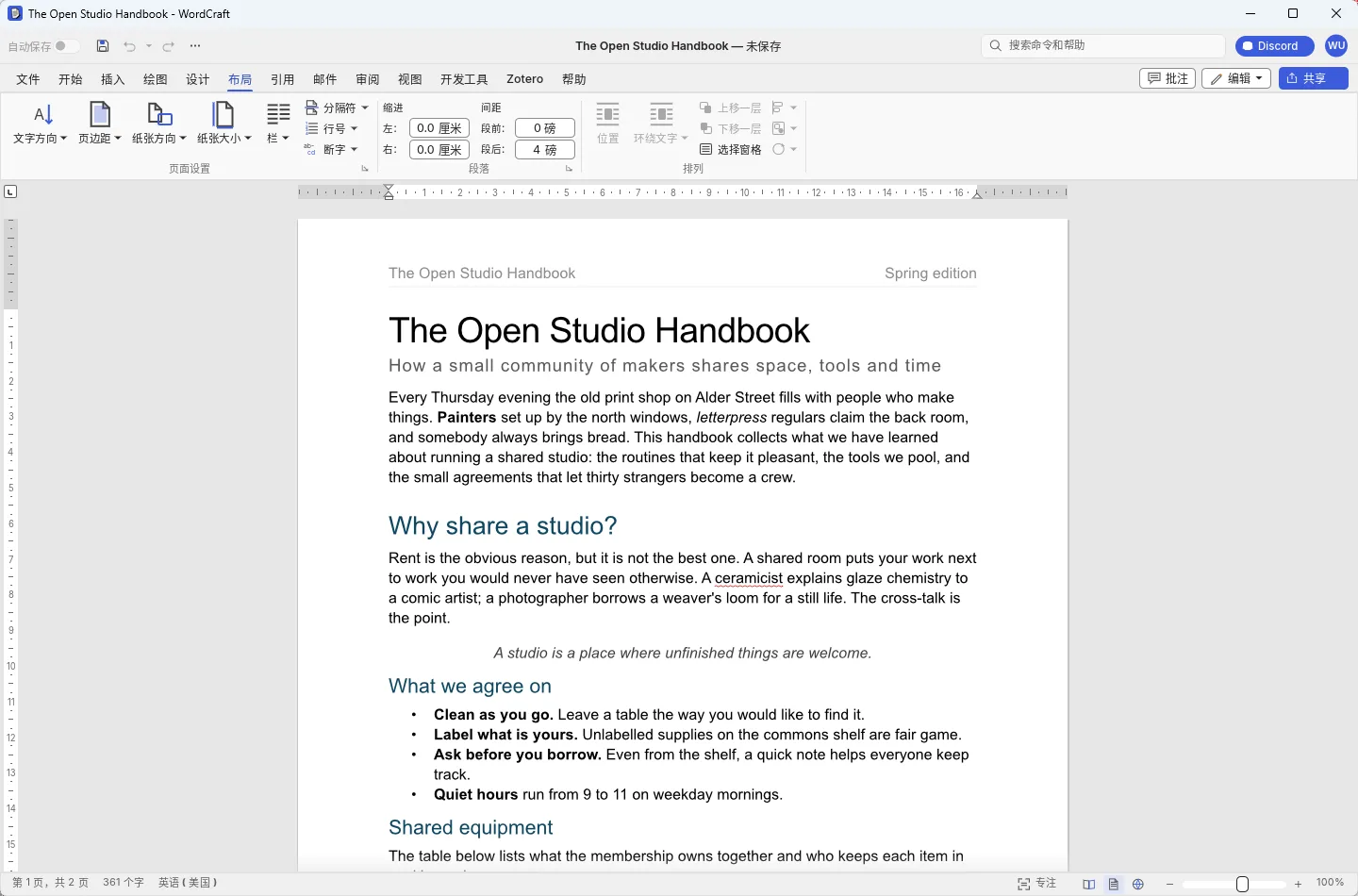Undo the last action
This screenshot has width=1358, height=896.
129,46
